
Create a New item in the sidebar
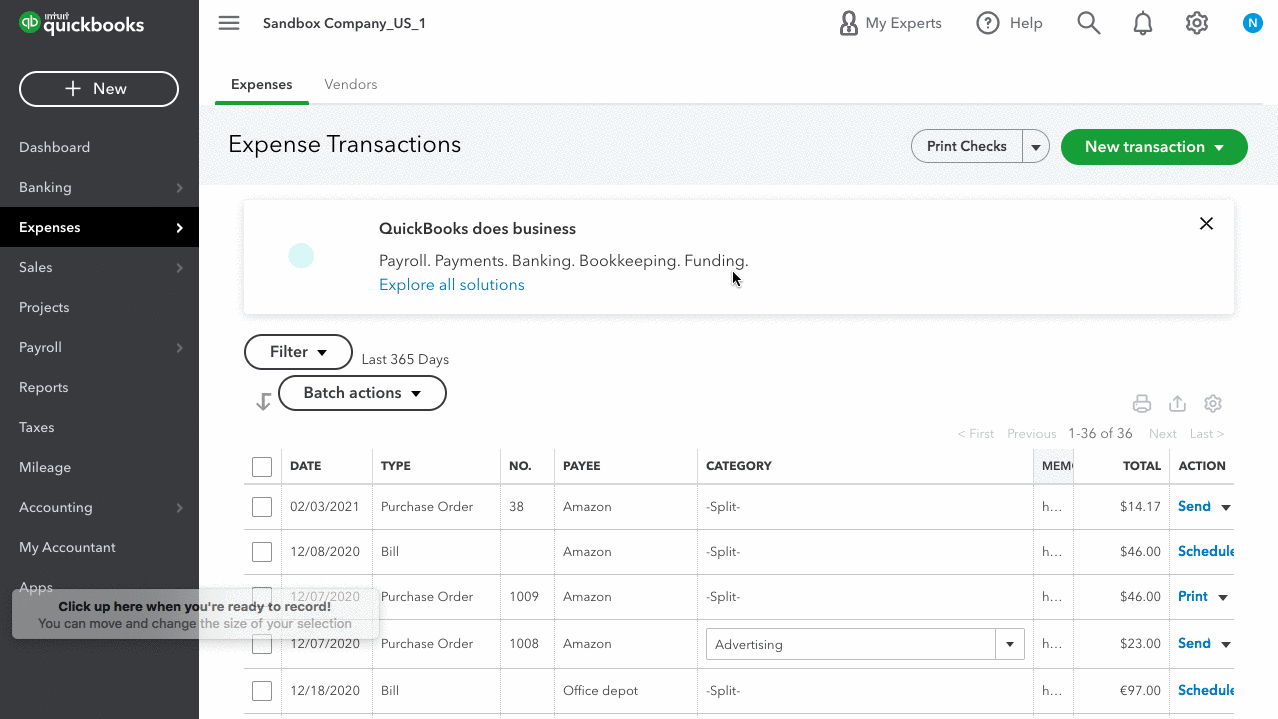(99, 89)
